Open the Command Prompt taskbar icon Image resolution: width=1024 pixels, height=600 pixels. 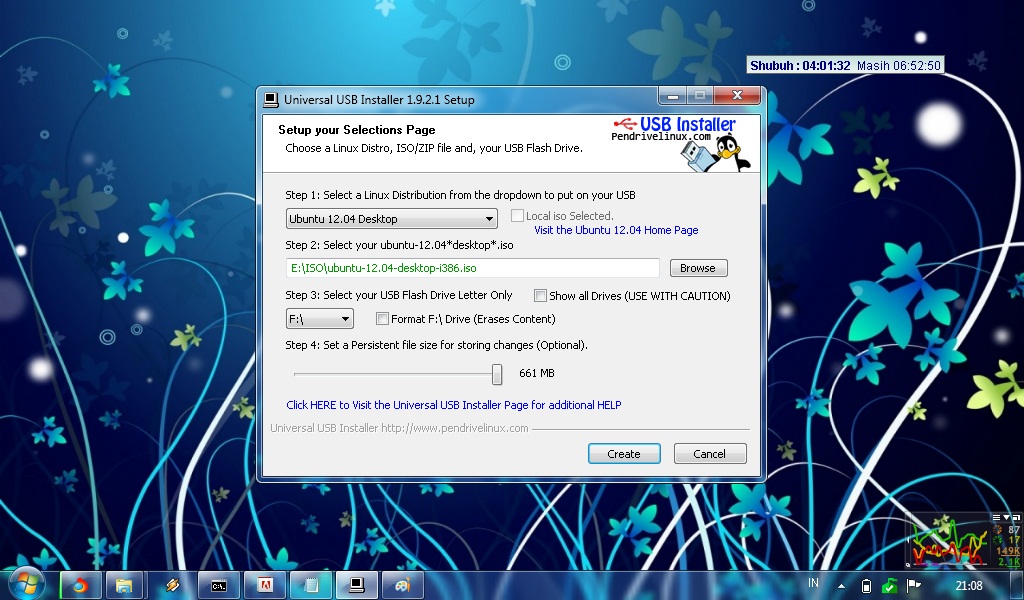tap(218, 585)
